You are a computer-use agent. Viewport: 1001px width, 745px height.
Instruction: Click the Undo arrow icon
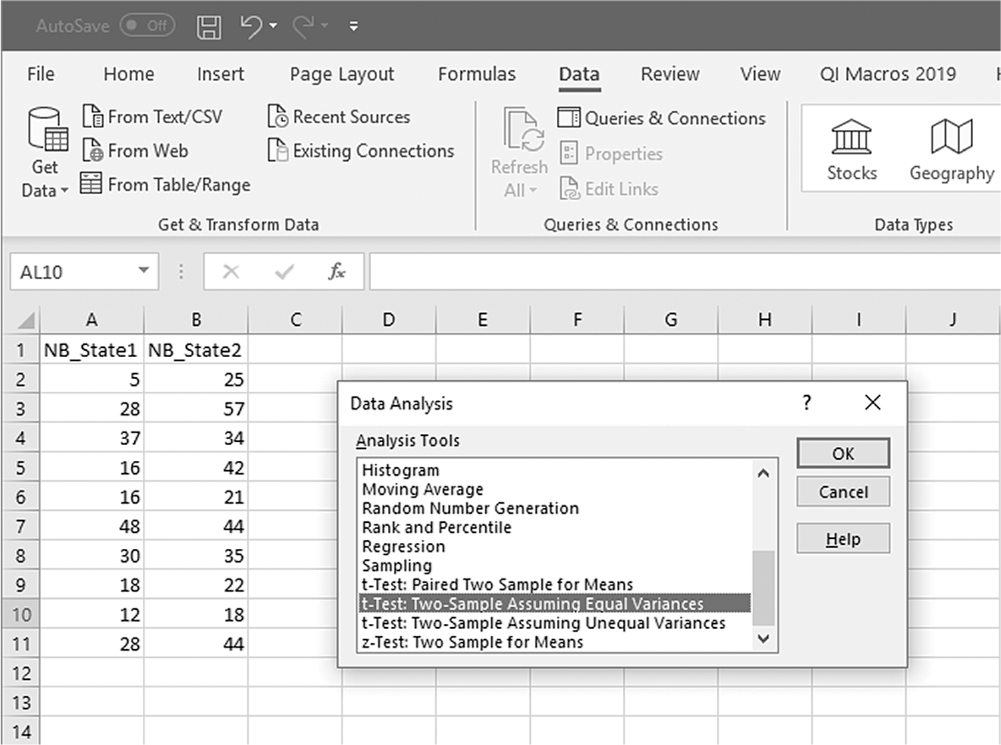[251, 26]
